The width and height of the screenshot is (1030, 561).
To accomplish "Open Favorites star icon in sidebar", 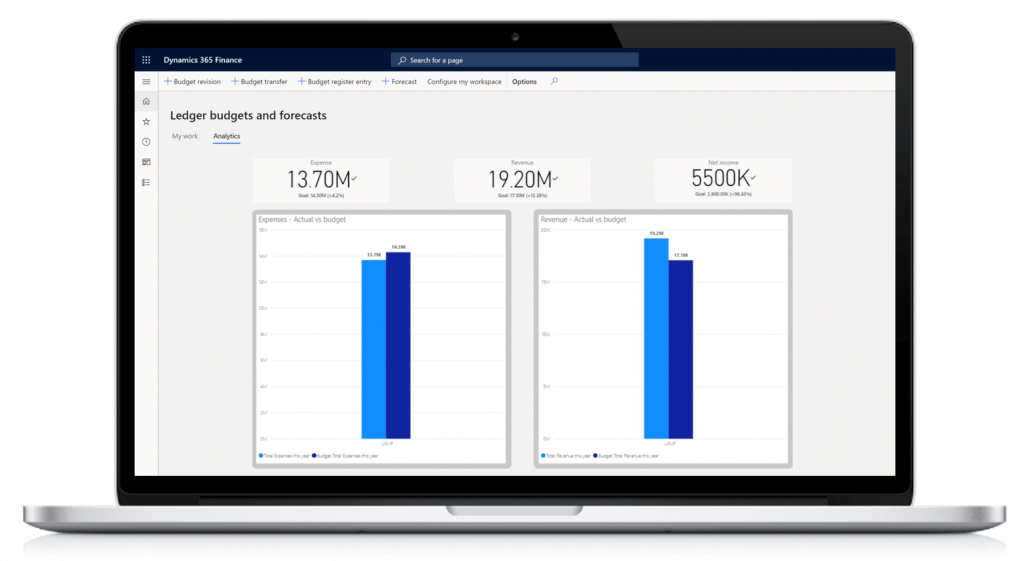I will (146, 121).
